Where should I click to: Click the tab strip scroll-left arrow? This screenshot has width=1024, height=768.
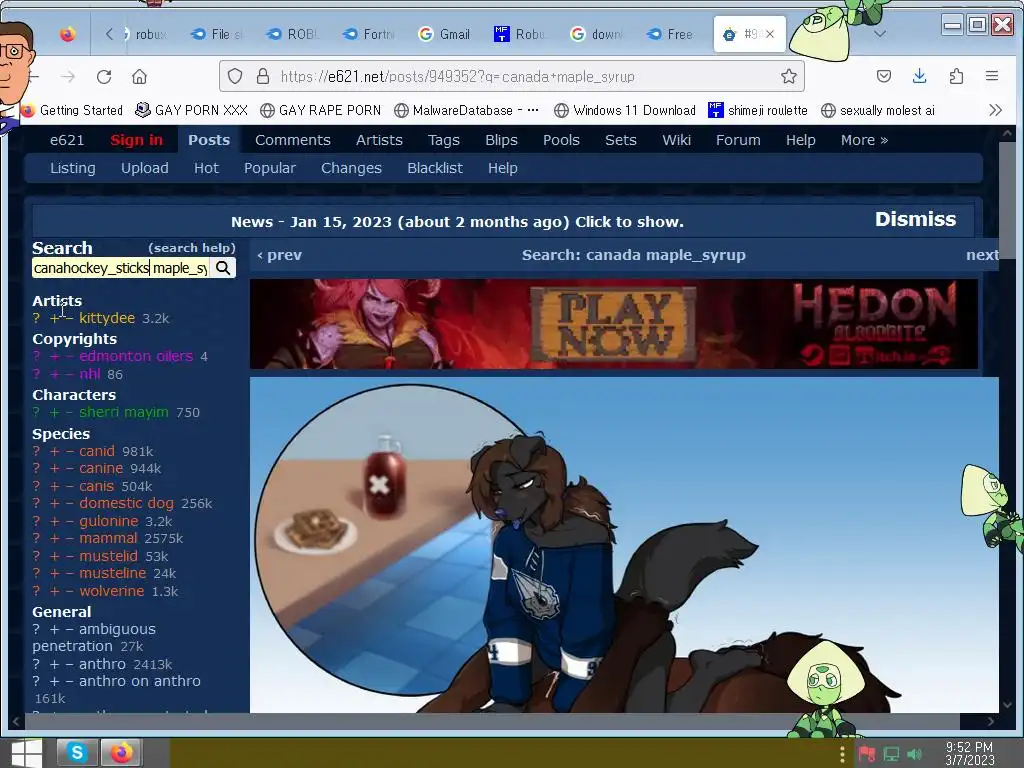[x=109, y=34]
